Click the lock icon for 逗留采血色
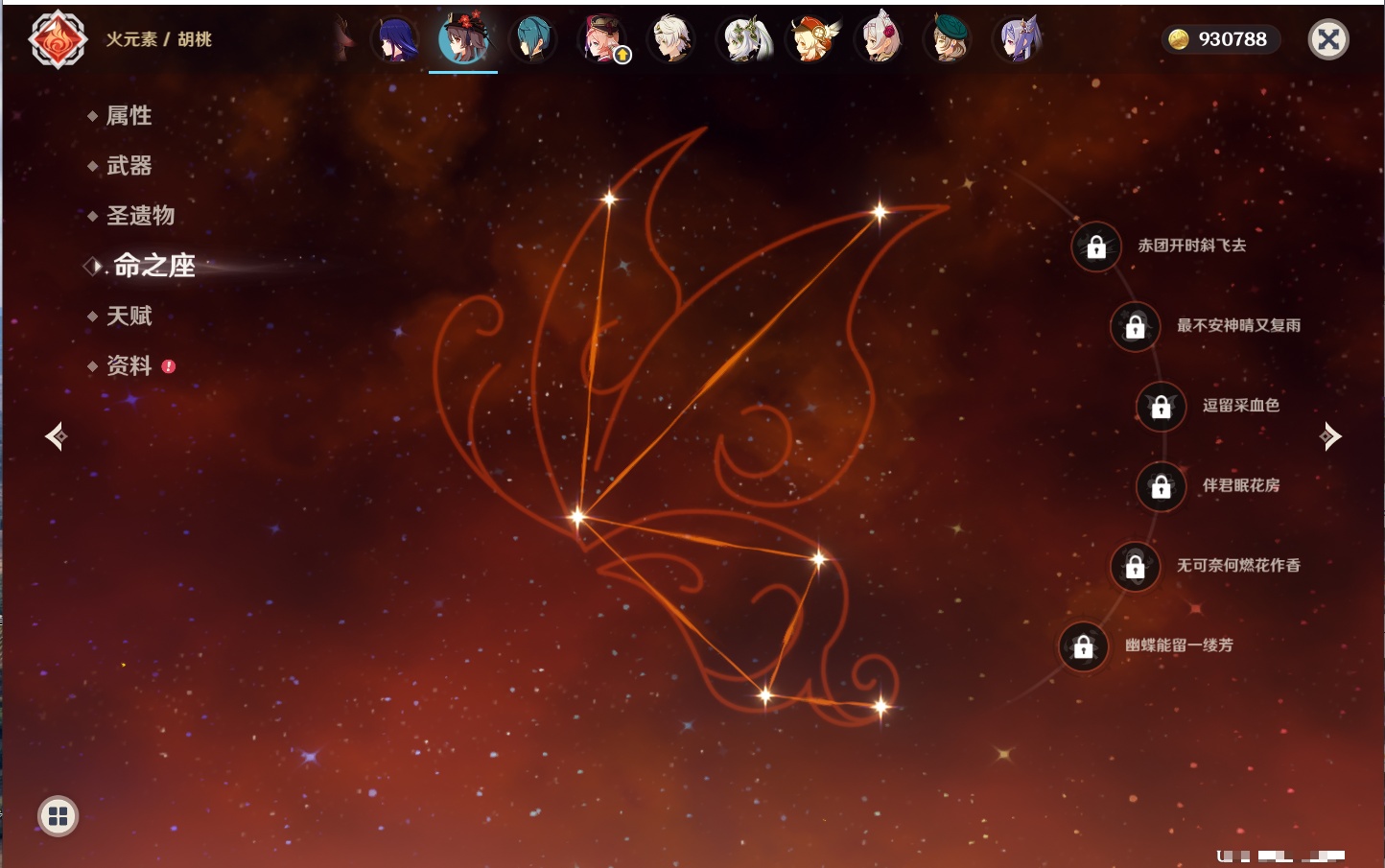Image resolution: width=1385 pixels, height=868 pixels. click(1161, 407)
